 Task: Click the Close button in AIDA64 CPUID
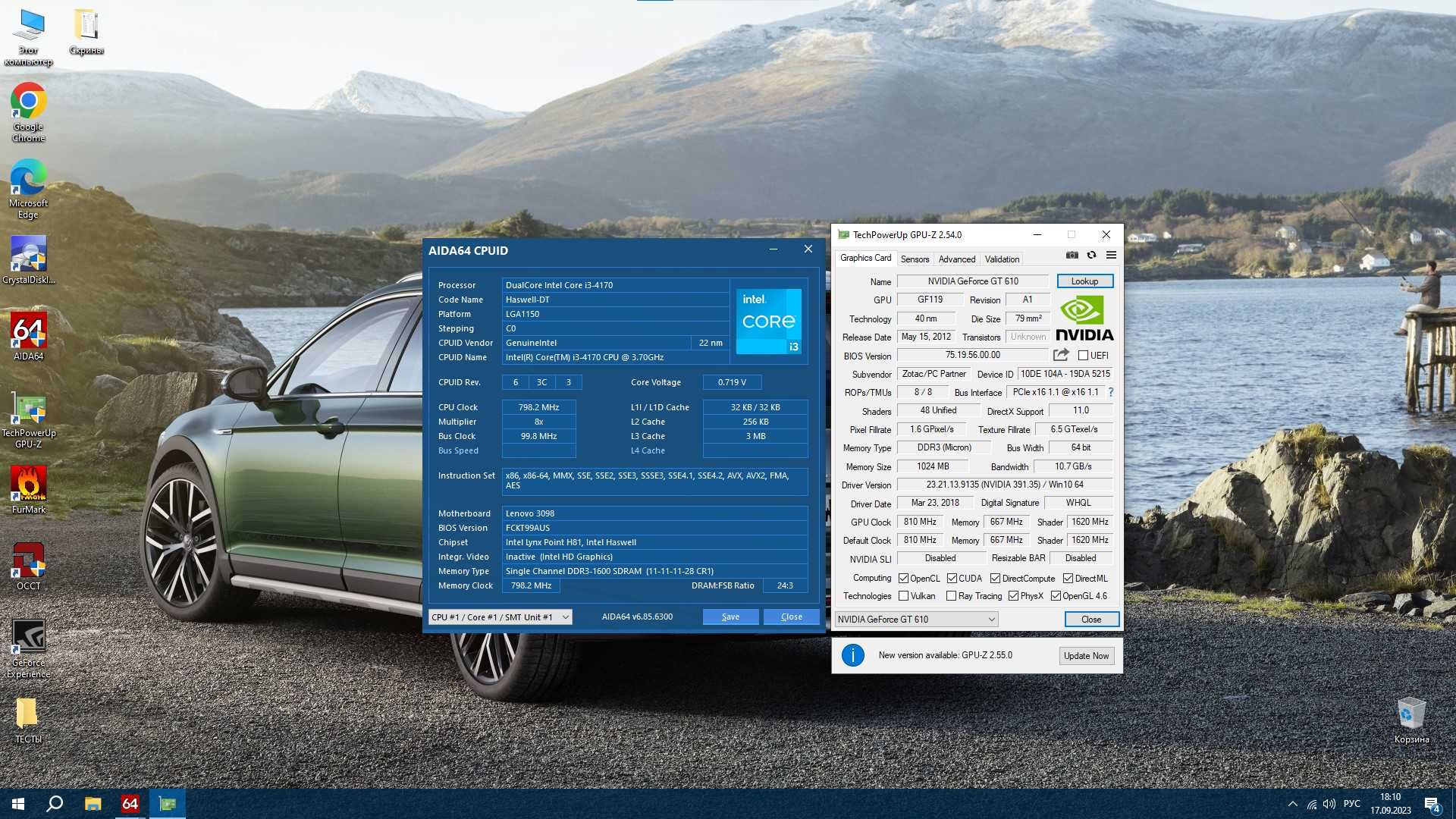coord(791,617)
